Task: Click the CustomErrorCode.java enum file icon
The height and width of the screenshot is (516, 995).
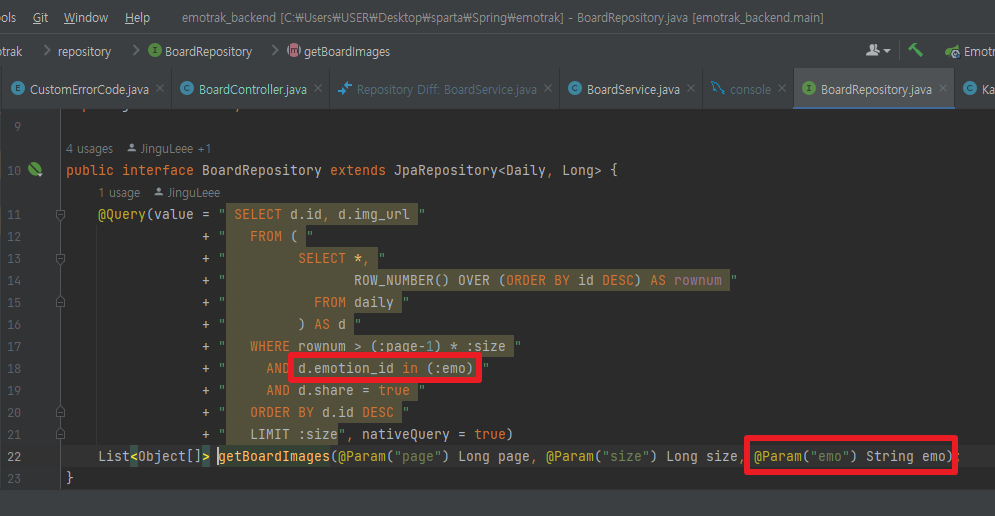Action: point(18,88)
